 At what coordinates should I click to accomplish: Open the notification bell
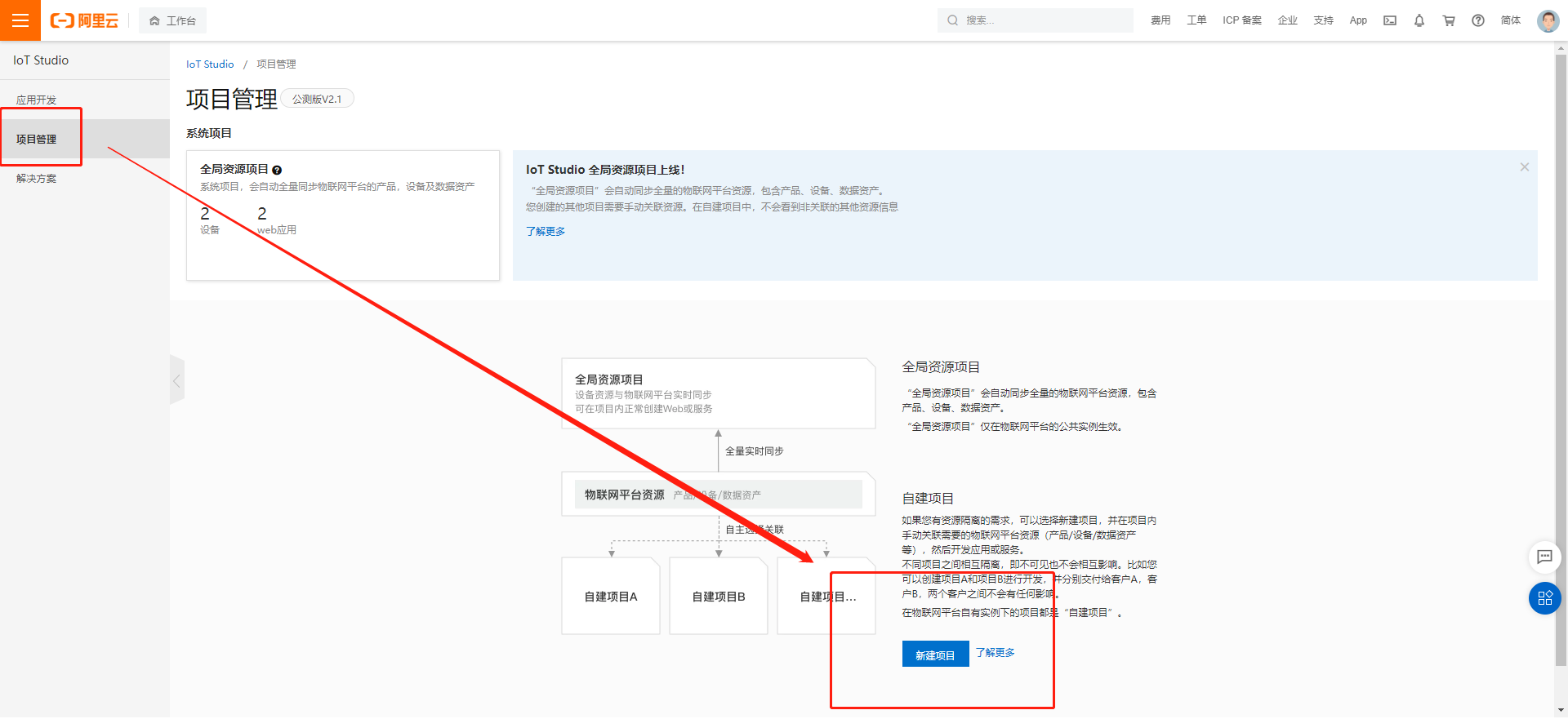tap(1419, 20)
